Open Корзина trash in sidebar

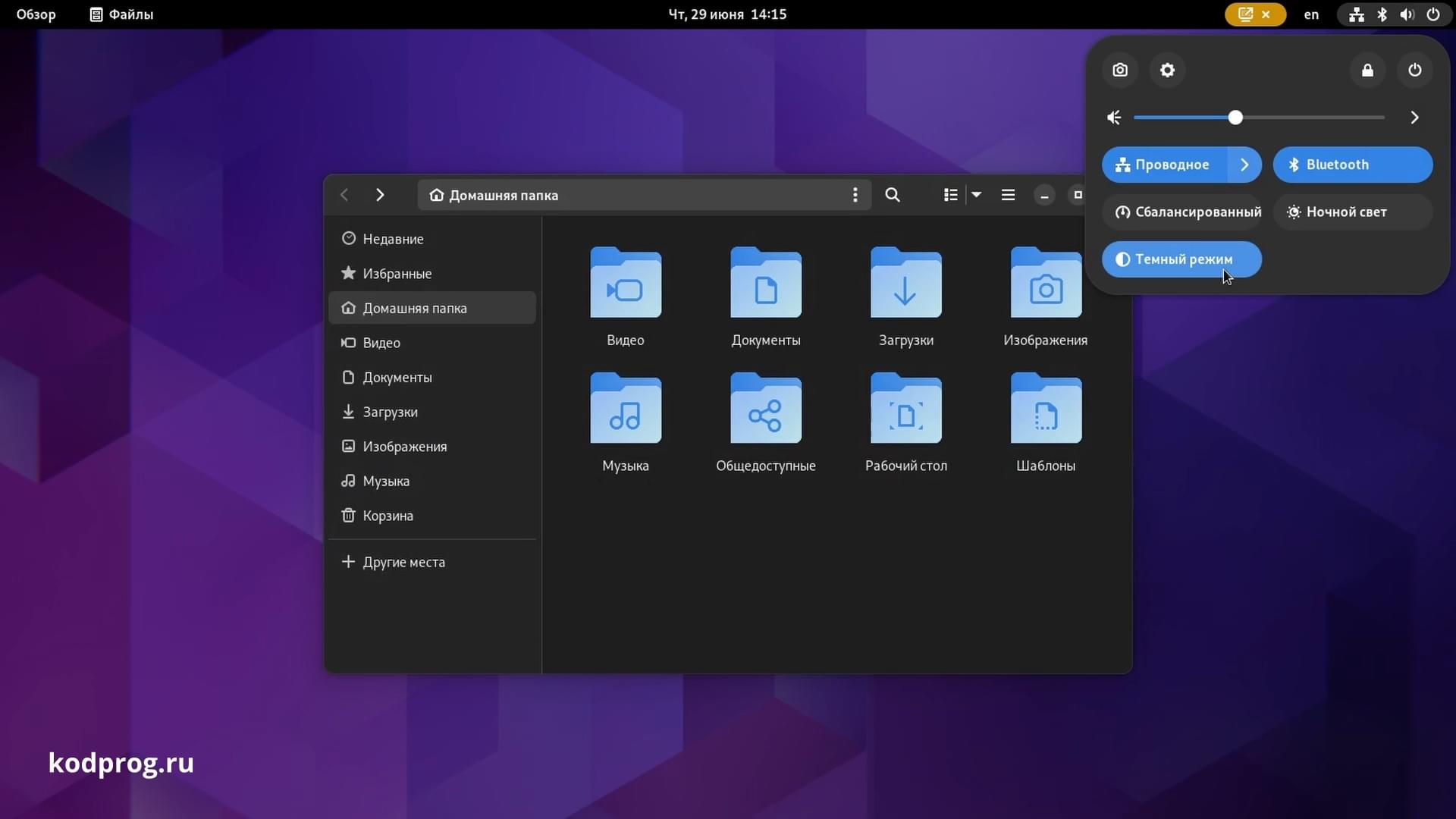(432, 516)
